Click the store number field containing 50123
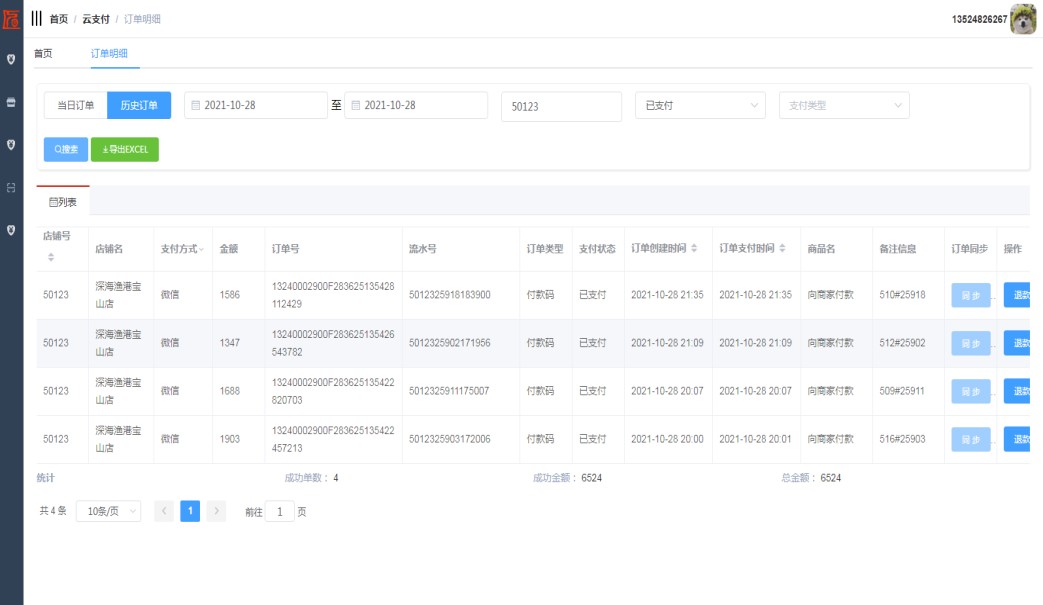The image size is (1043, 605). click(x=561, y=106)
